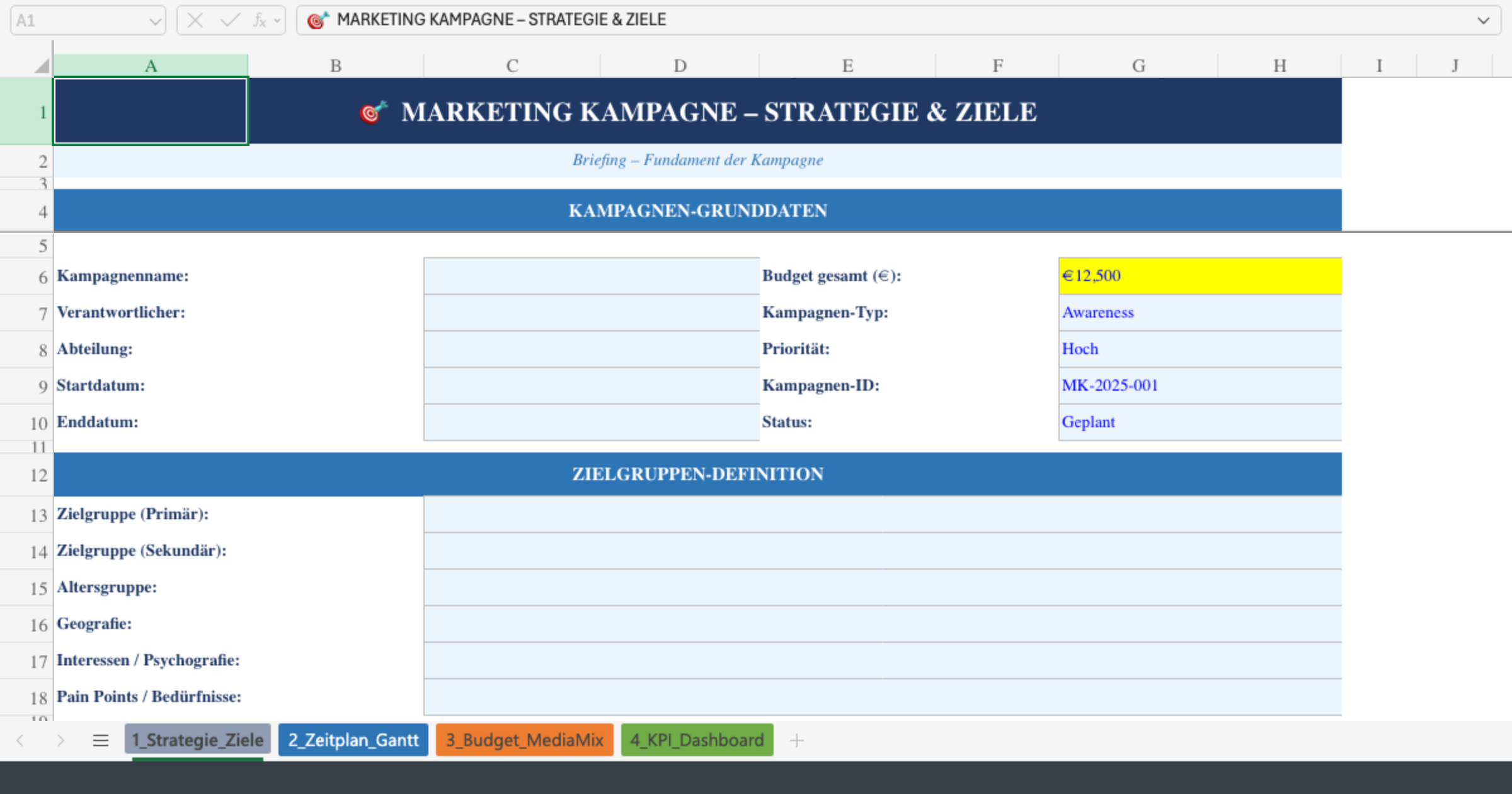
Task: Click the add new sheet plus icon
Action: 796,740
